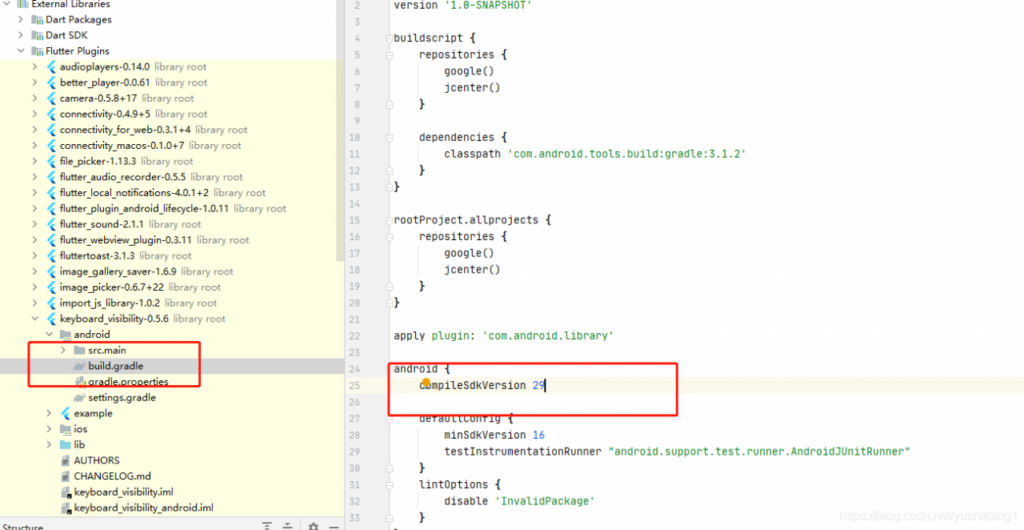Image resolution: width=1024 pixels, height=530 pixels.
Task: Expand the example folder
Action: pyautogui.click(x=50, y=413)
